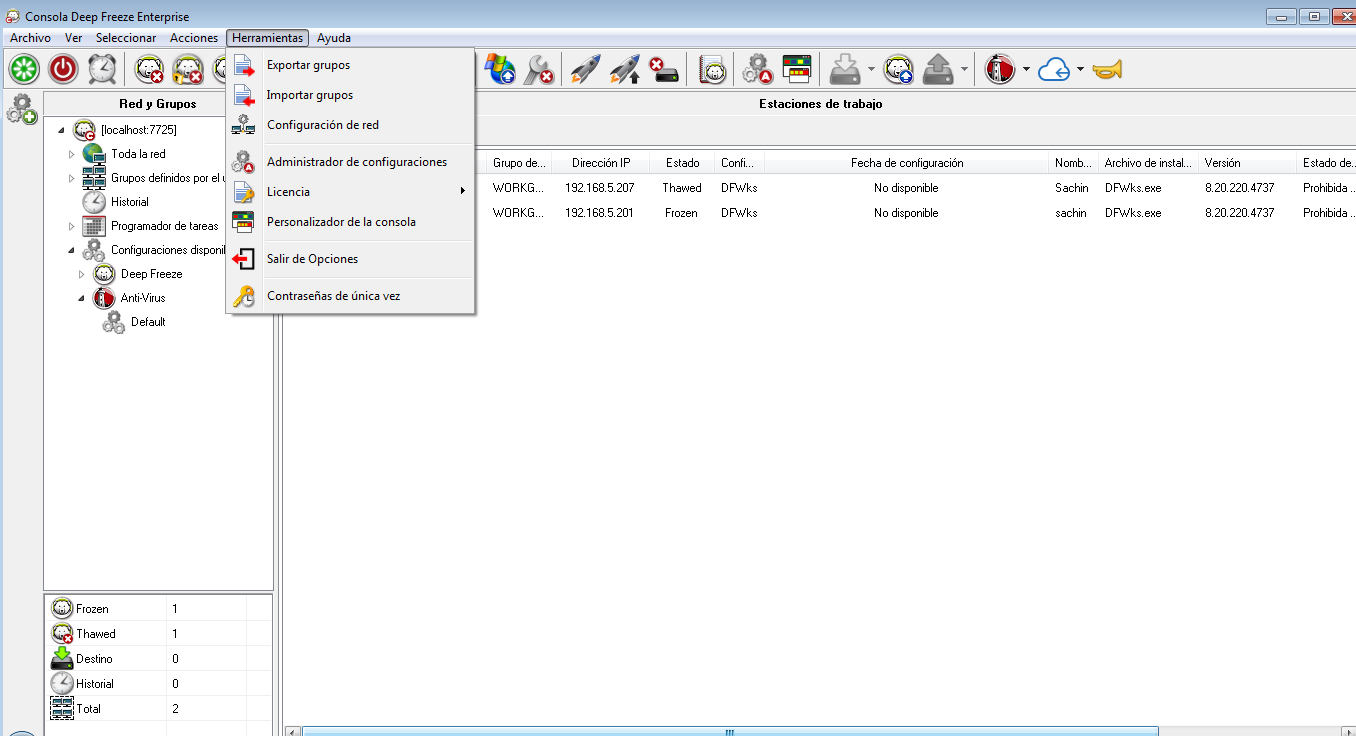Viewport: 1356px width, 736px height.
Task: Click the alarm clock Wake-on-LAN toolbar icon
Action: click(102, 69)
